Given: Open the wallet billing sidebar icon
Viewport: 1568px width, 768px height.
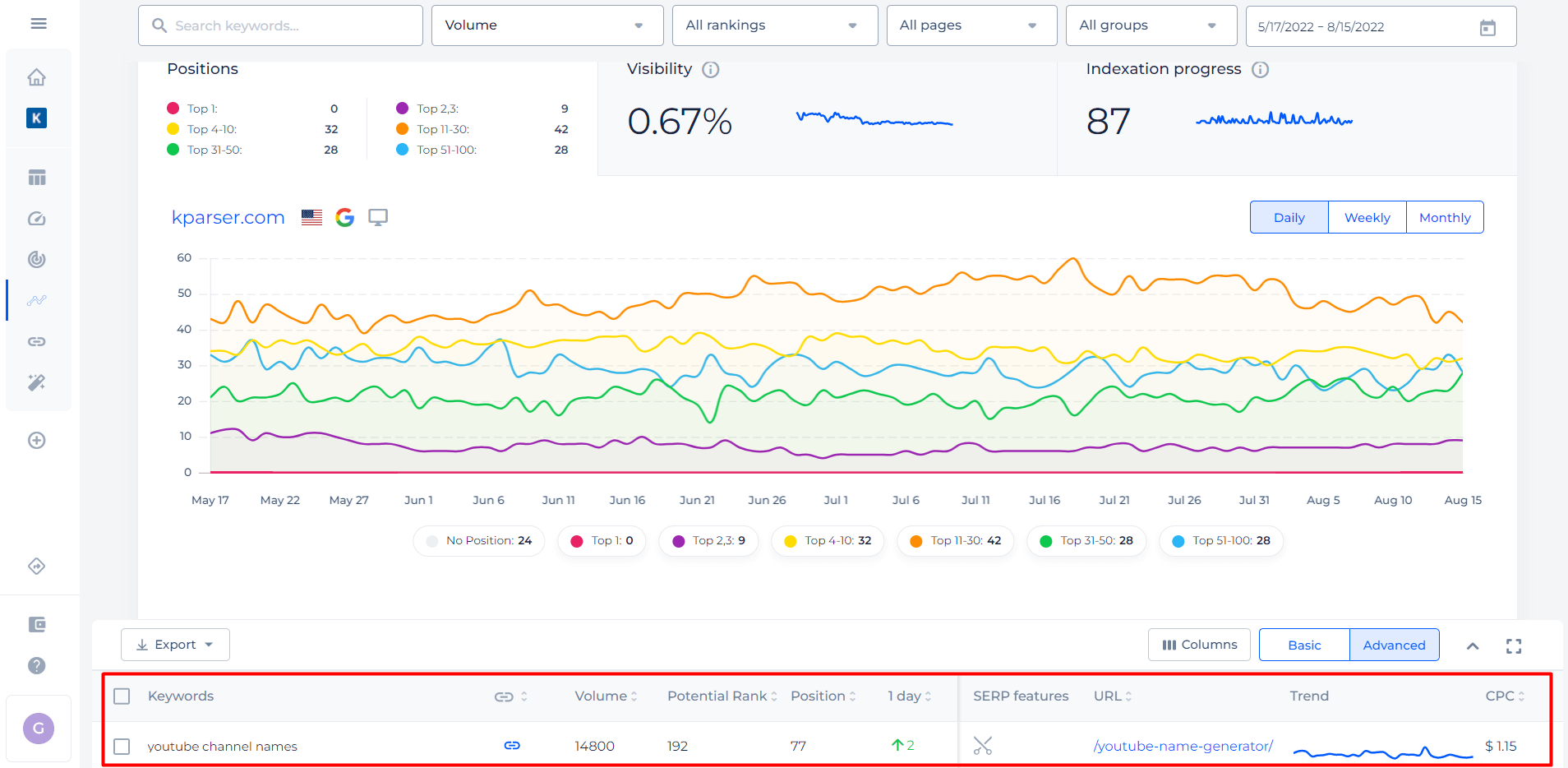Looking at the screenshot, I should coord(37,625).
